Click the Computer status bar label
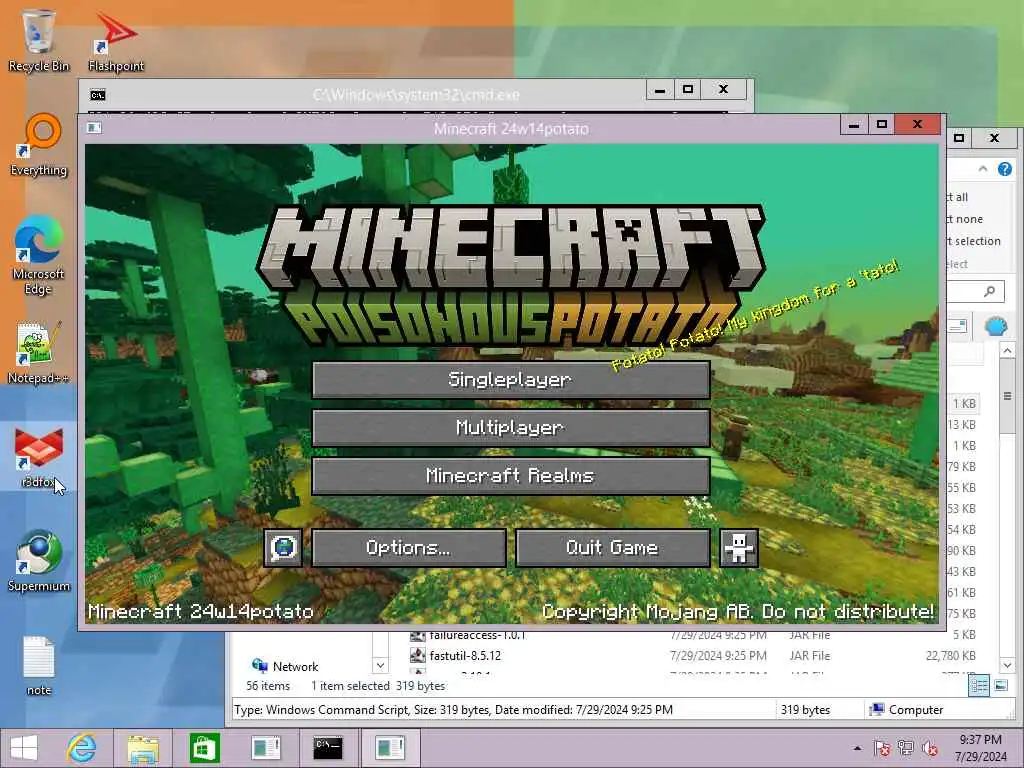 906,710
